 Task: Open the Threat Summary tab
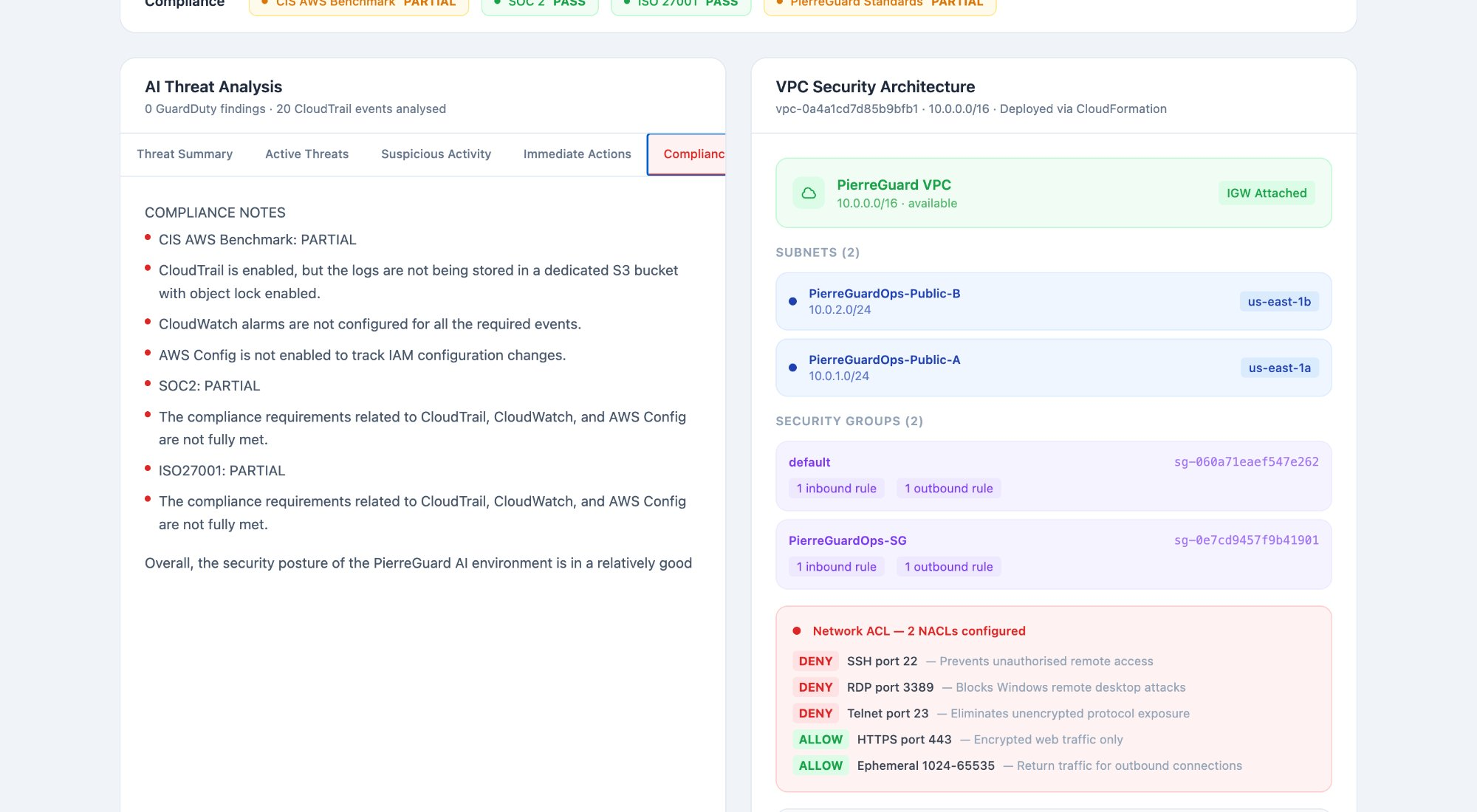point(185,154)
